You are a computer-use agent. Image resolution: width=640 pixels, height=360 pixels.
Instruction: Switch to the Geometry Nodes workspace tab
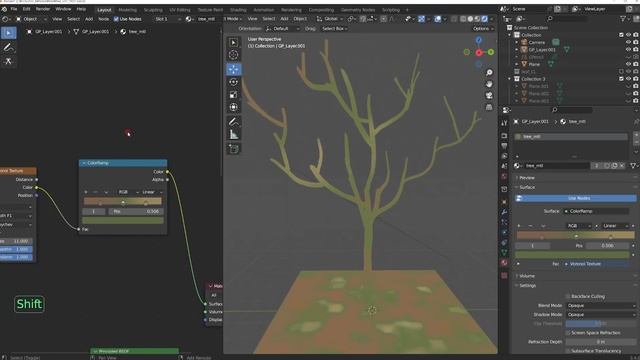[358, 10]
